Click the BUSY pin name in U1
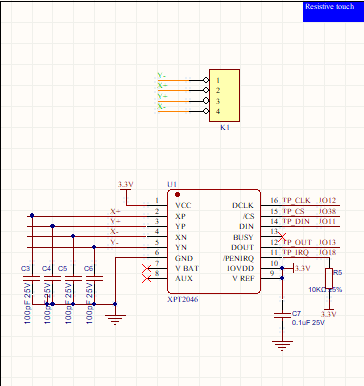The width and height of the screenshot is (364, 386). tap(243, 237)
